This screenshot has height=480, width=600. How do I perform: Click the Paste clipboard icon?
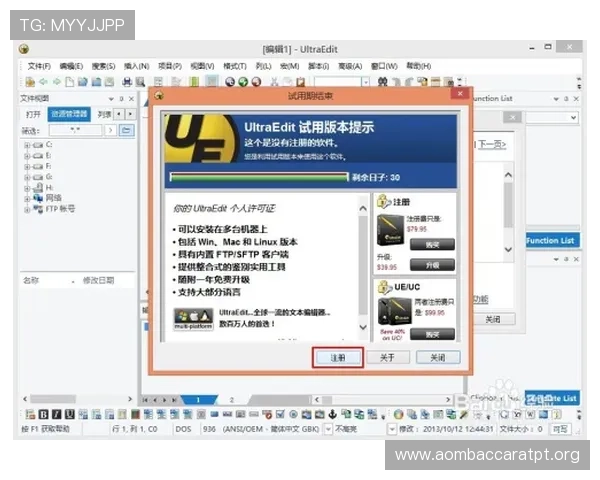[301, 82]
